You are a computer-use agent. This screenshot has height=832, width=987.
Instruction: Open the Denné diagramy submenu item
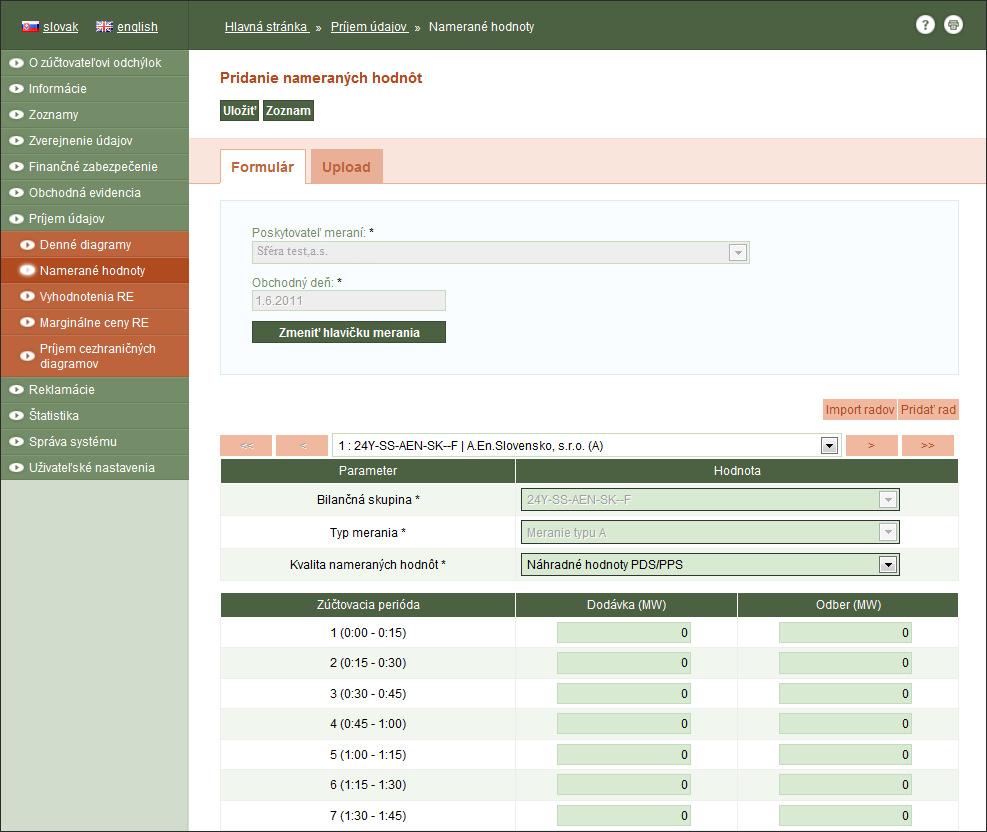tap(94, 245)
